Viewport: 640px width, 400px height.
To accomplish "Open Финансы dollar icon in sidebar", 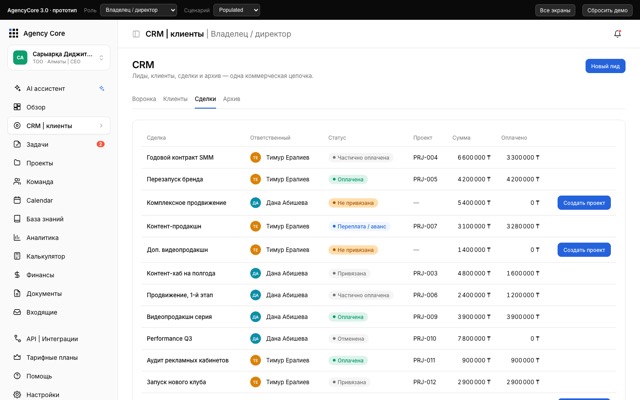I will pos(17,275).
